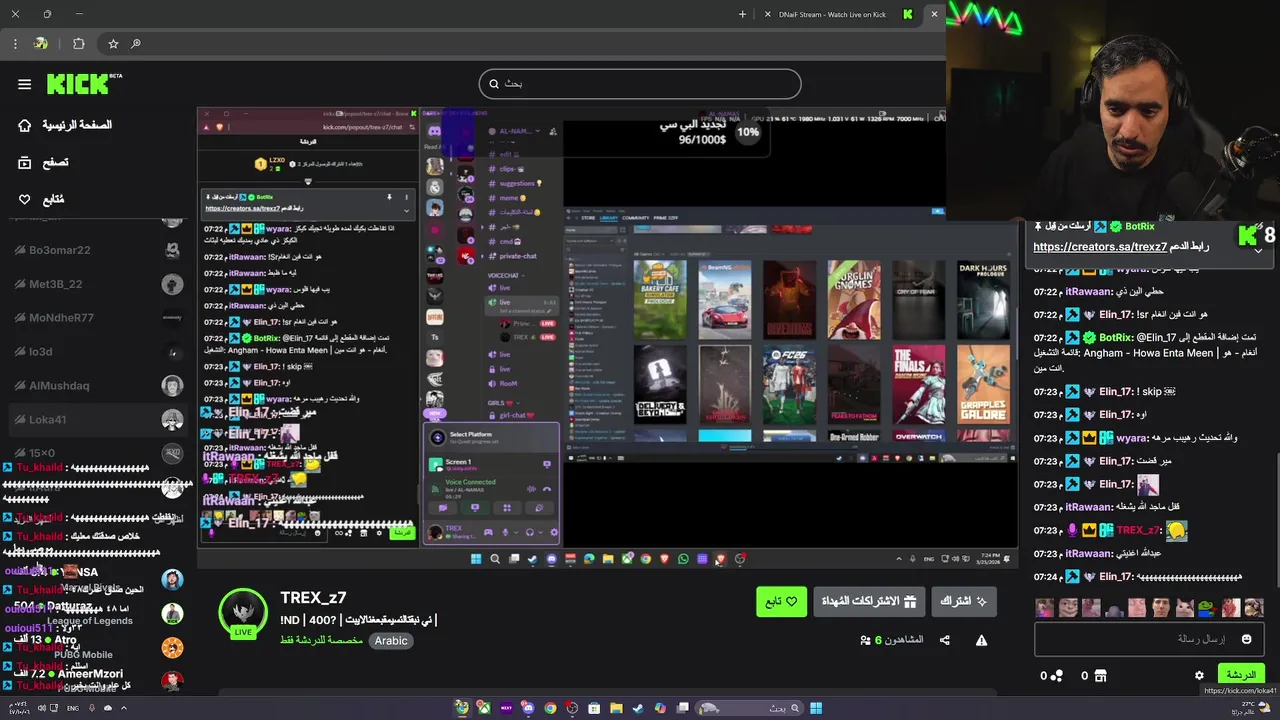Open a new browser tab
1280x720 pixels.
pyautogui.click(x=742, y=14)
